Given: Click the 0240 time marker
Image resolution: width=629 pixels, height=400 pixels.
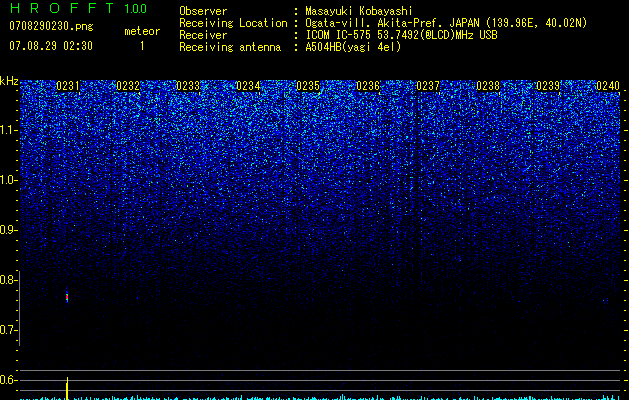Looking at the screenshot, I should 608,86.
